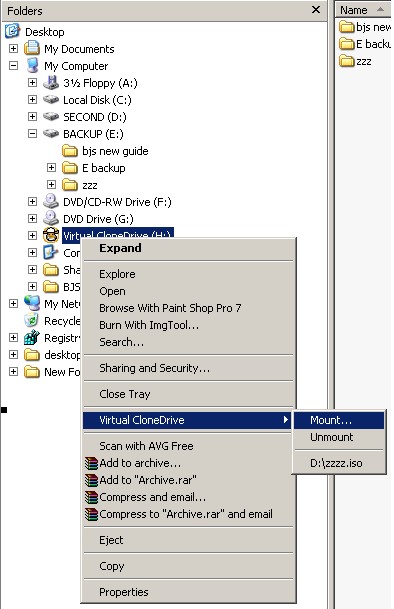The width and height of the screenshot is (394, 609).
Task: Click Mount... in the submenu
Action: point(339,420)
